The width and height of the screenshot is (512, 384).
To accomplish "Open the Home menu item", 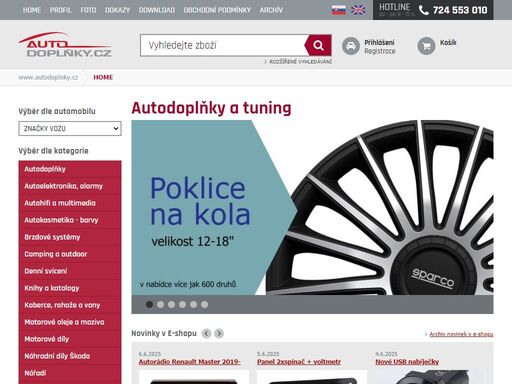I will pyautogui.click(x=32, y=10).
